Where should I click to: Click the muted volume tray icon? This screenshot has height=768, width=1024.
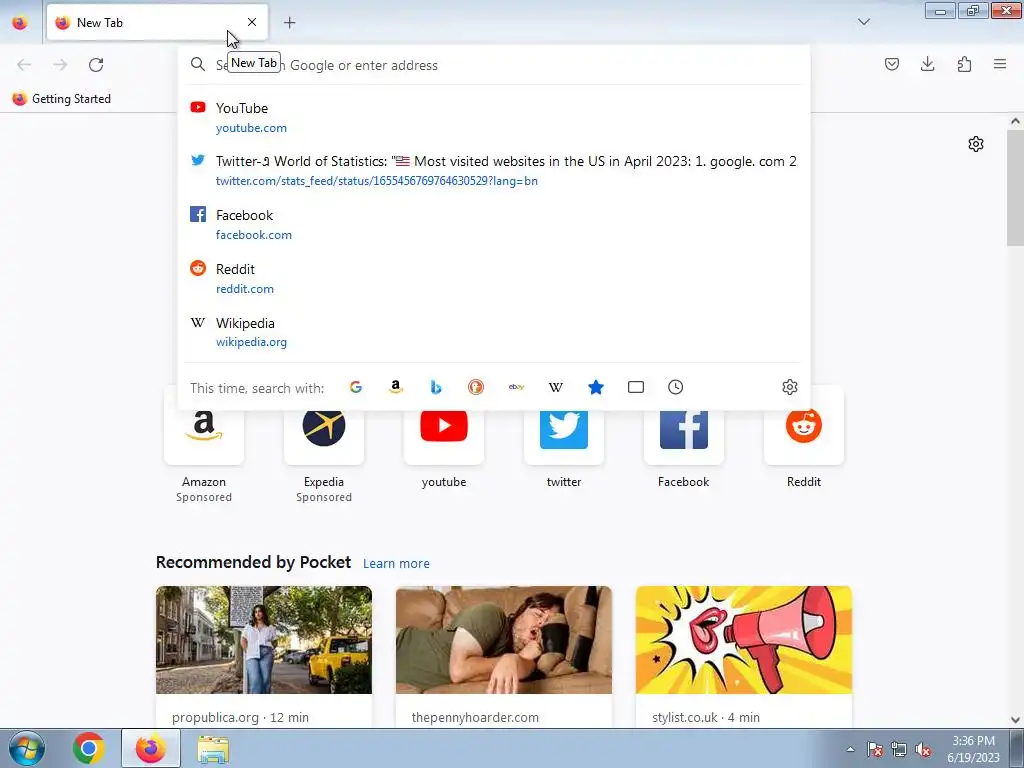(x=923, y=749)
